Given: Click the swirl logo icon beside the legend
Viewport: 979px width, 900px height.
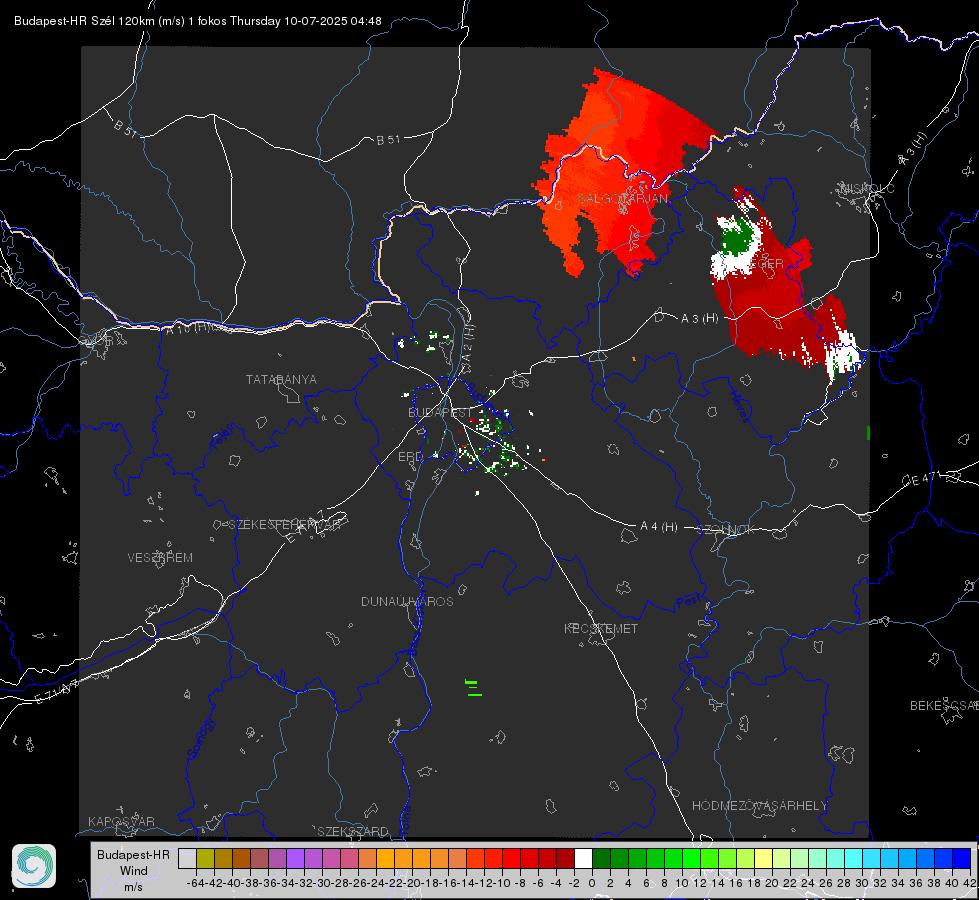Looking at the screenshot, I should pyautogui.click(x=34, y=866).
